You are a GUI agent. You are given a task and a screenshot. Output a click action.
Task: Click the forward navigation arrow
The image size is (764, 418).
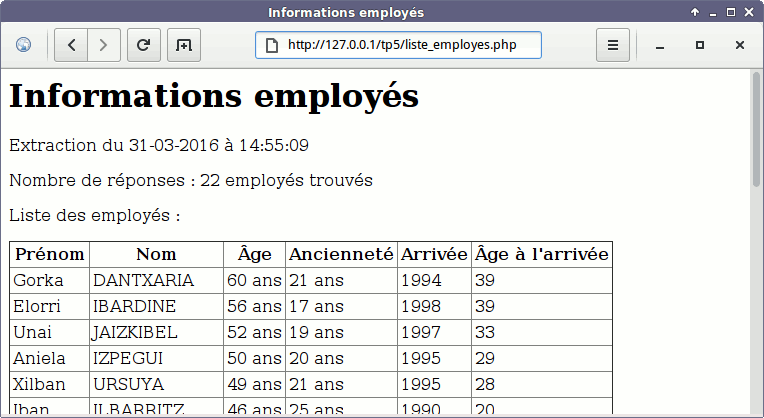pyautogui.click(x=104, y=45)
